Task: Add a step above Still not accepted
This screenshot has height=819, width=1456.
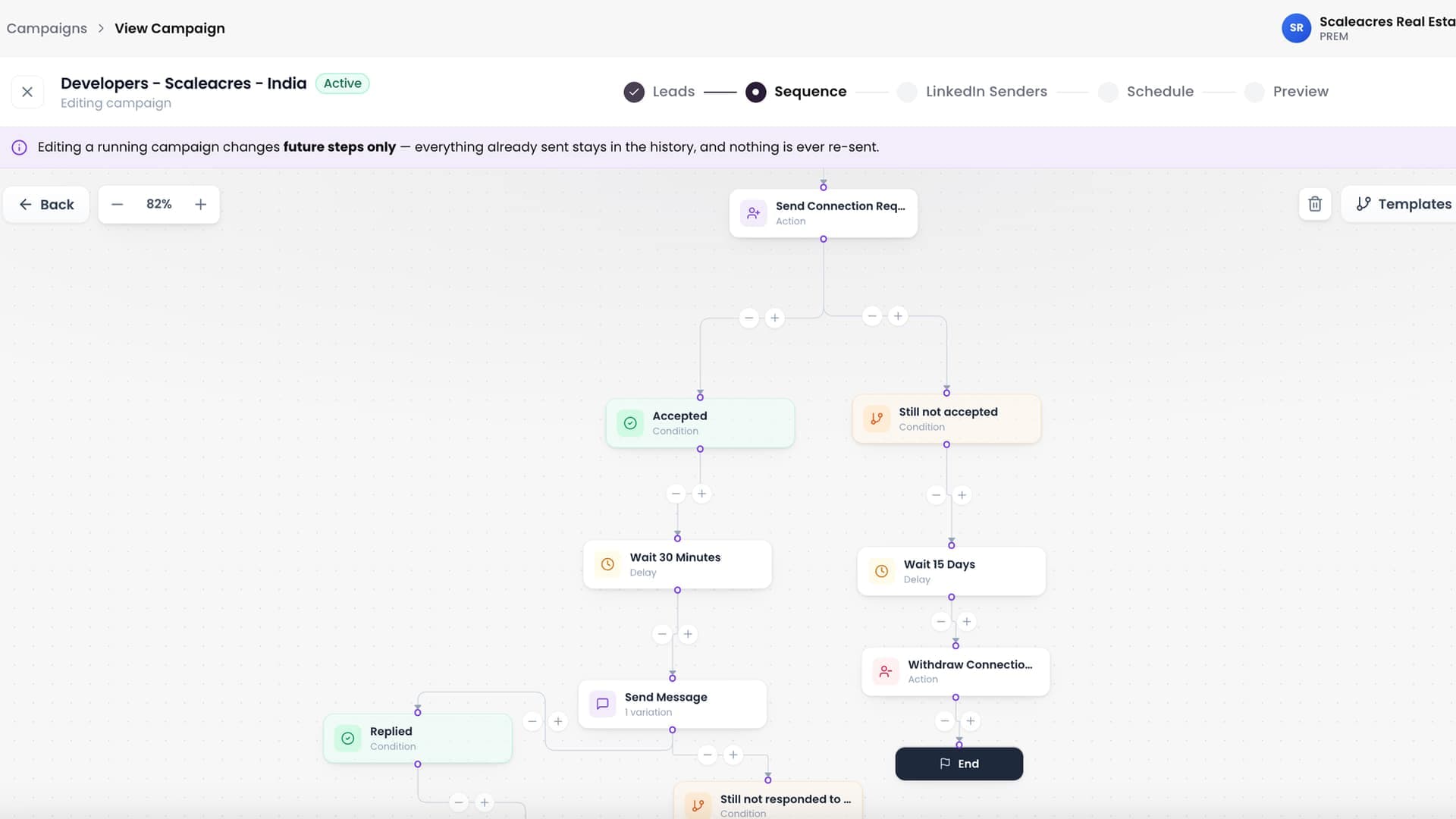Action: pyautogui.click(x=898, y=315)
